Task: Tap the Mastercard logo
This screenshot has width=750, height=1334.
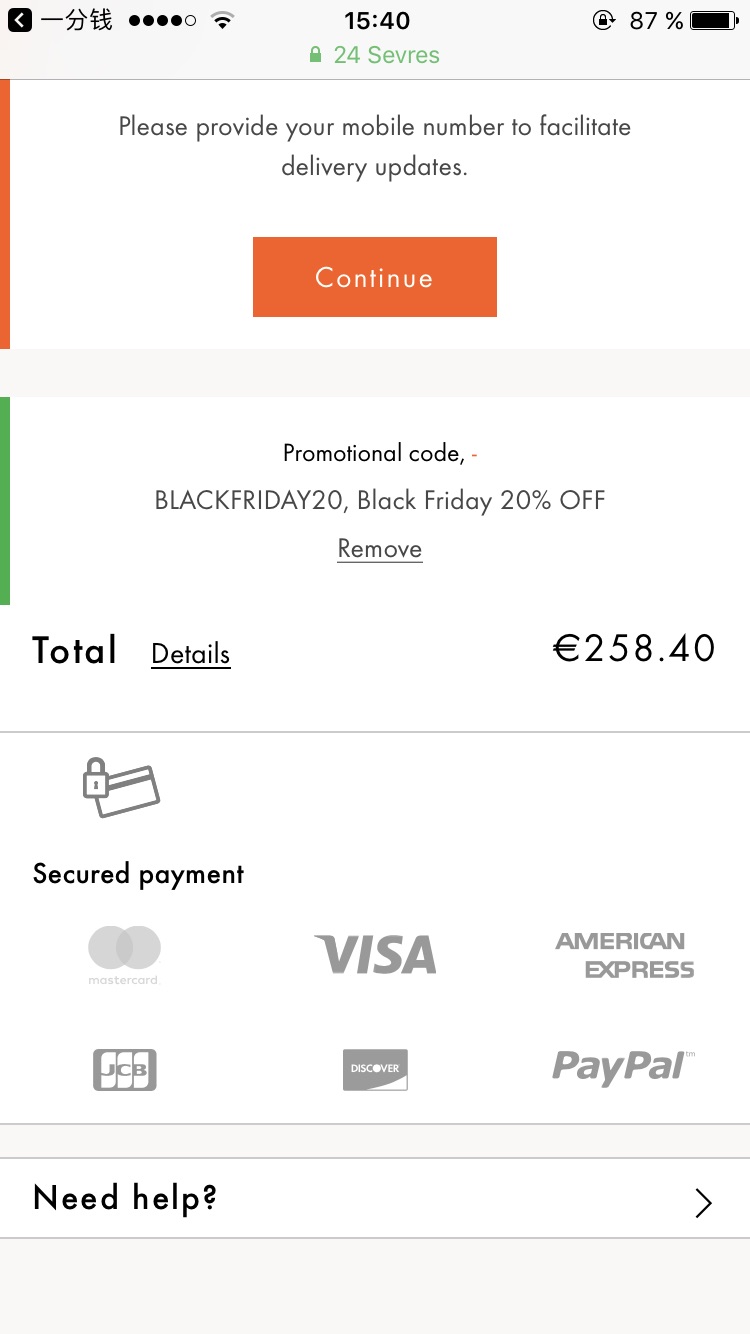Action: (123, 955)
